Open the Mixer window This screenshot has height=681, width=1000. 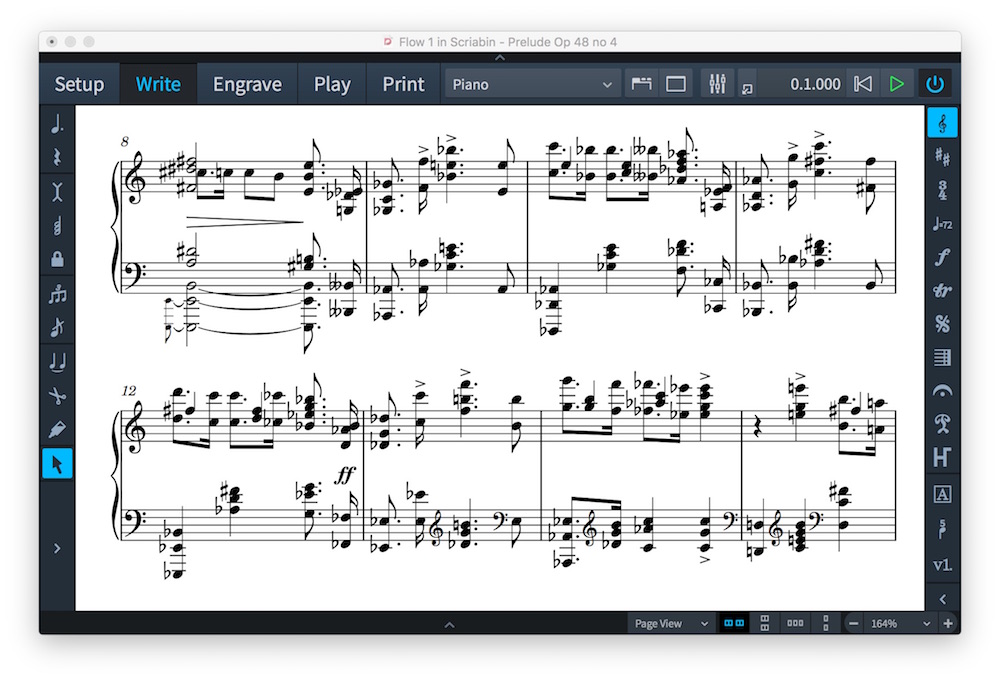717,84
